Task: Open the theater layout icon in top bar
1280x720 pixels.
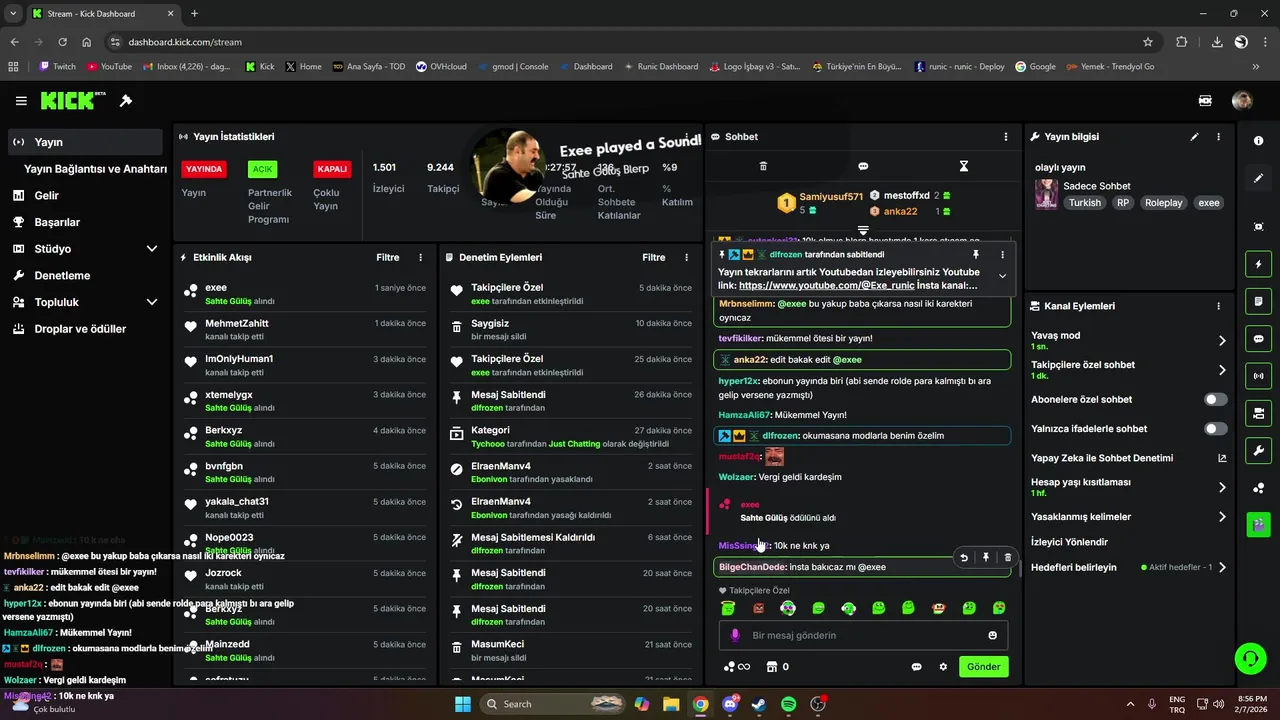Action: [x=1205, y=101]
